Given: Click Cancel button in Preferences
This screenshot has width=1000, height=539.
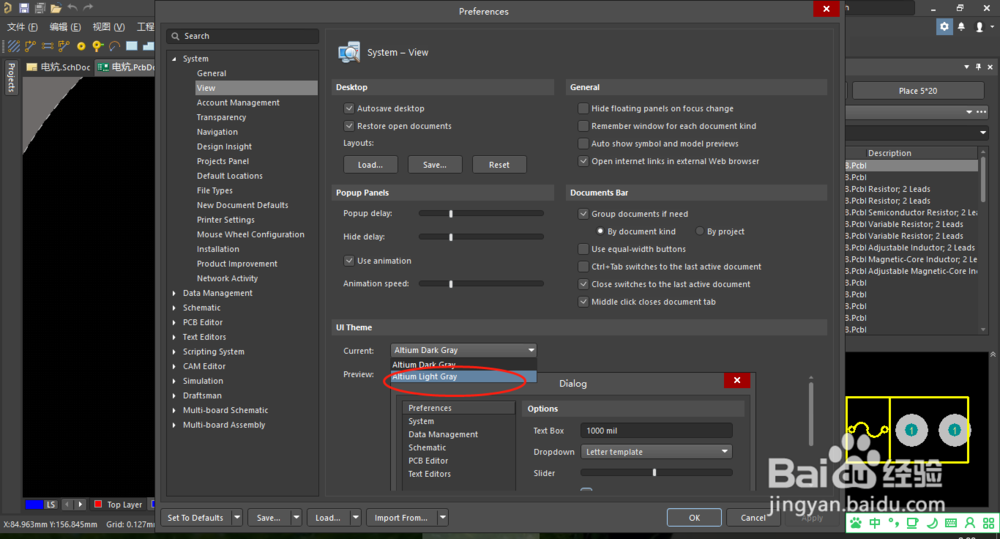Looking at the screenshot, I should pyautogui.click(x=753, y=517).
